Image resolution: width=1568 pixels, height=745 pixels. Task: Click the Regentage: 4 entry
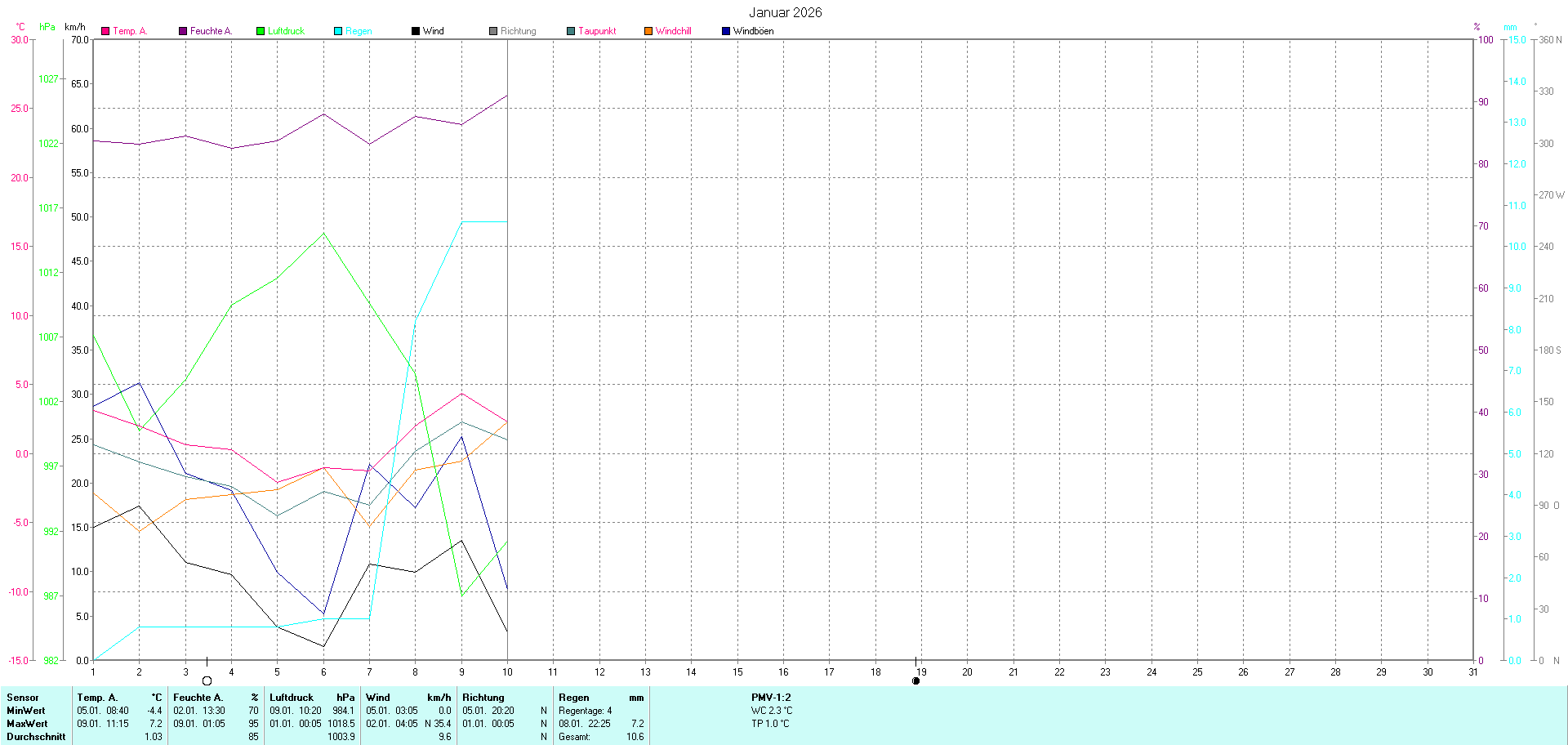coord(585,711)
